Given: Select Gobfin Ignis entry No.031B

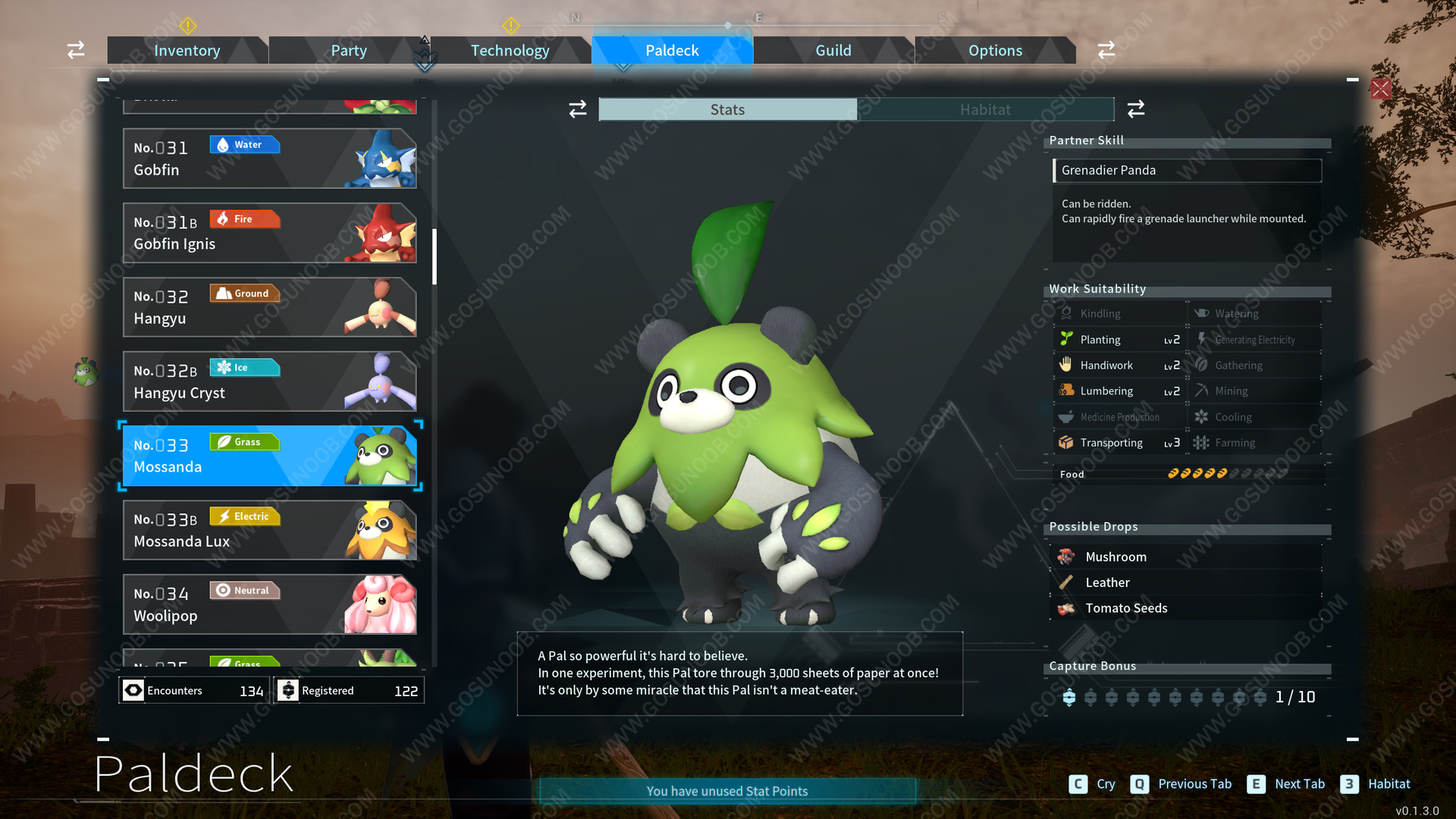Looking at the screenshot, I should click(x=270, y=233).
